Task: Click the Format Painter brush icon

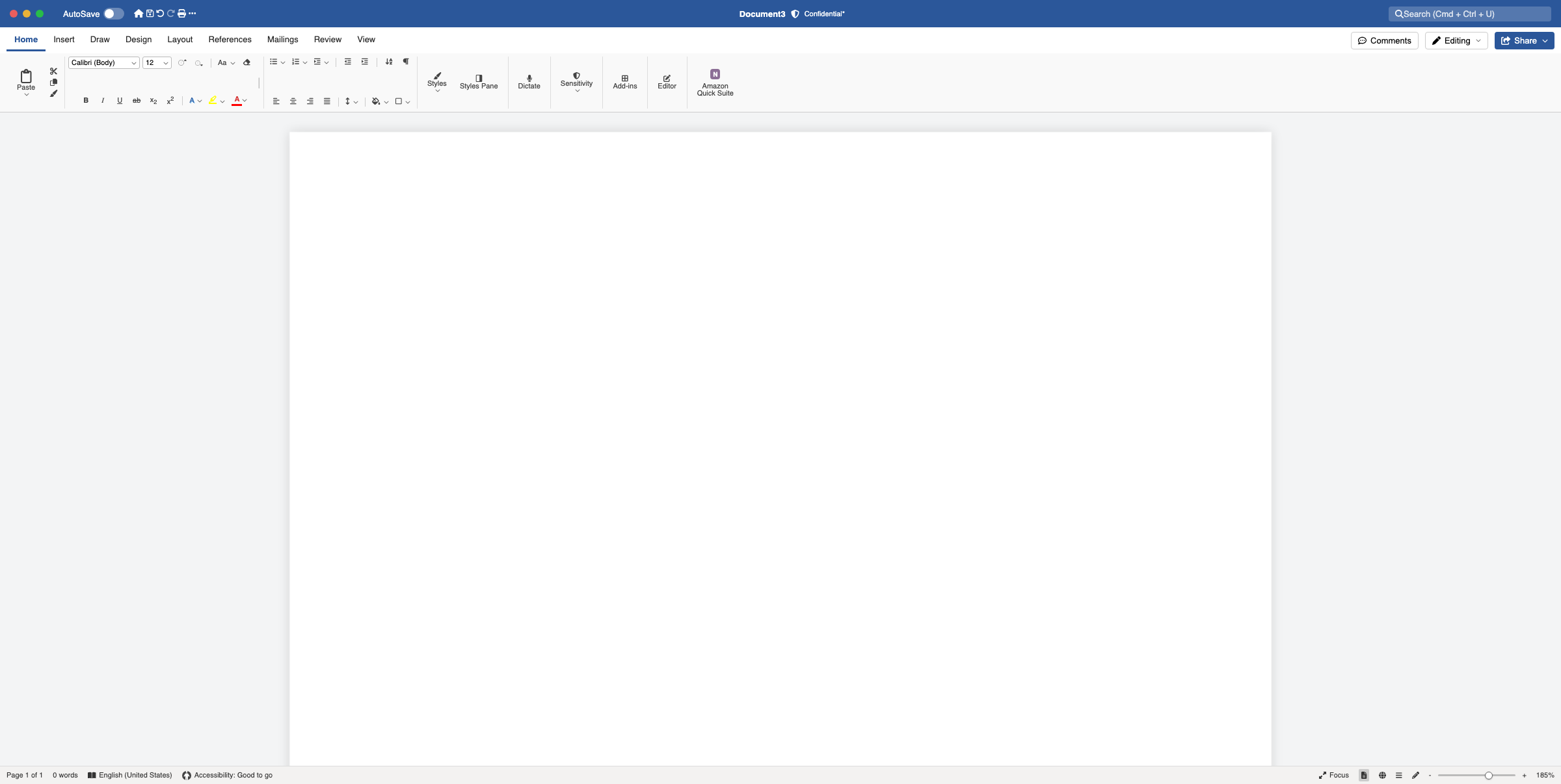Action: [53, 94]
